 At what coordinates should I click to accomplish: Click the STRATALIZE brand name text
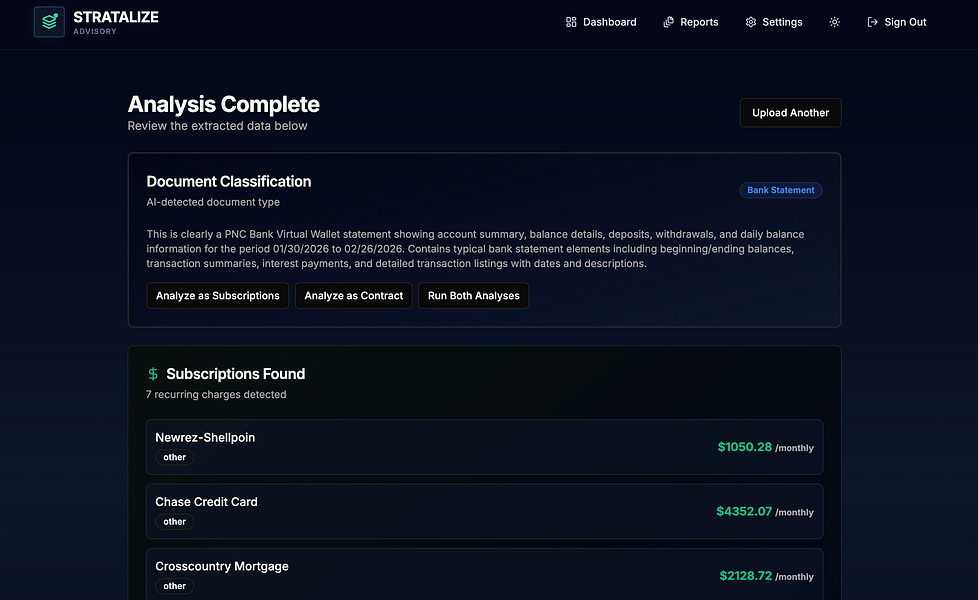(x=116, y=17)
